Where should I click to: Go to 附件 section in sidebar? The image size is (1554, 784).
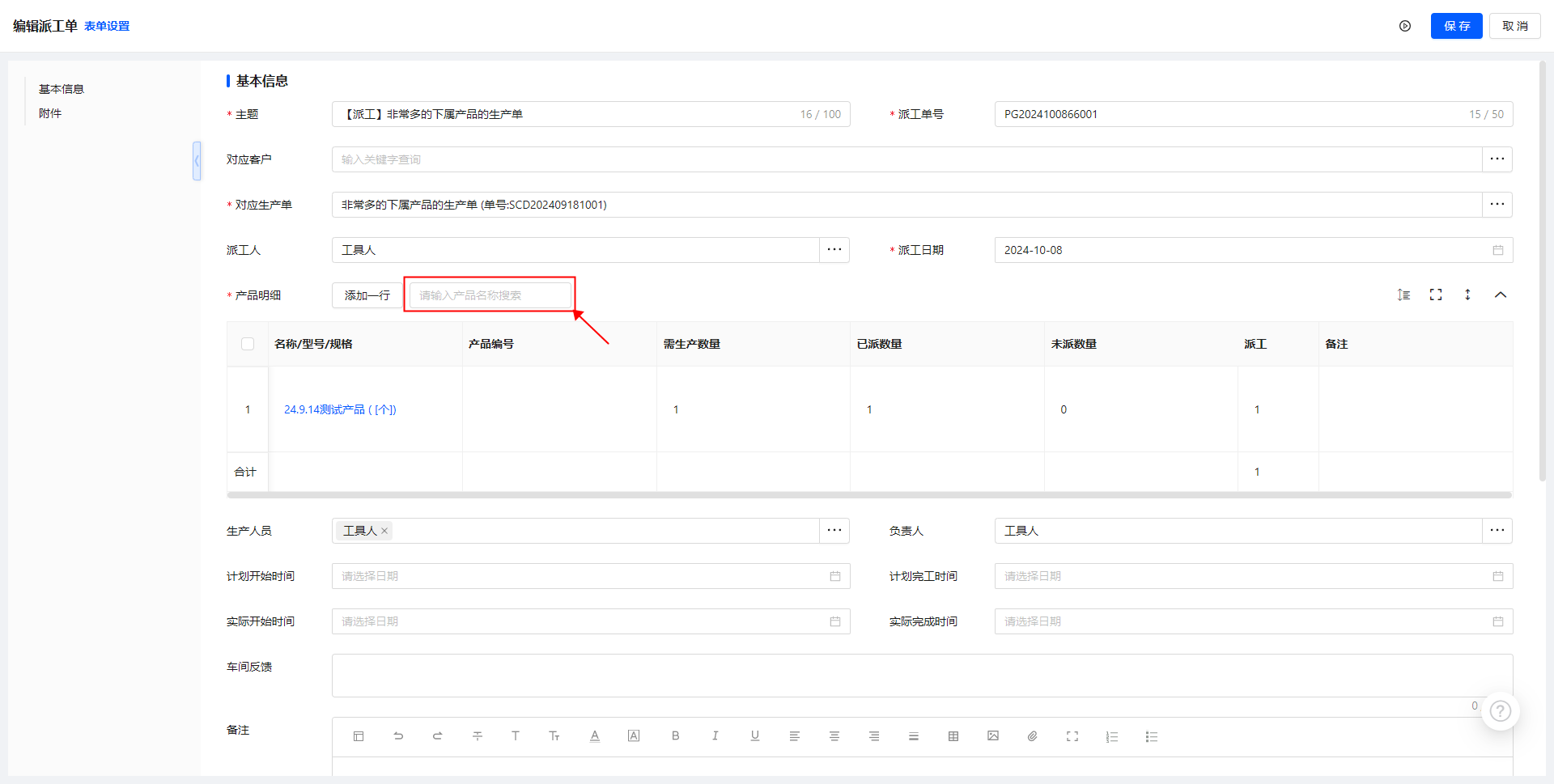(50, 113)
